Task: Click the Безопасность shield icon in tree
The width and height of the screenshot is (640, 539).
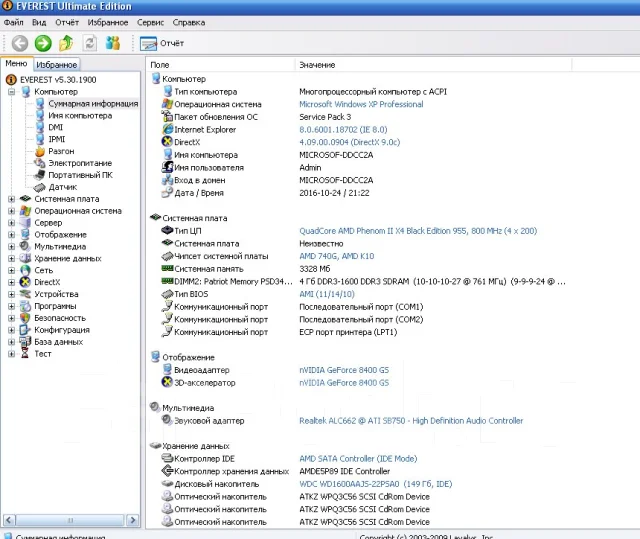Action: 25,317
